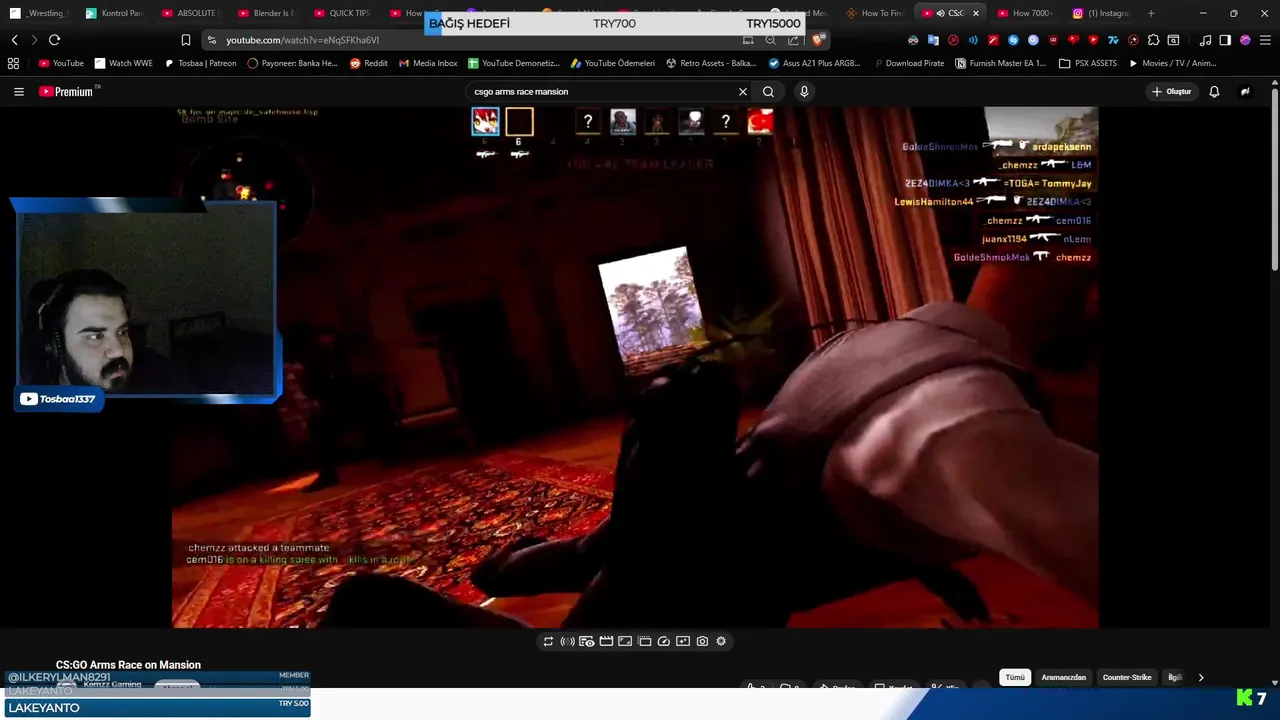Select the Counter-Strike filter chip
The image size is (1280, 720).
coord(1127,677)
